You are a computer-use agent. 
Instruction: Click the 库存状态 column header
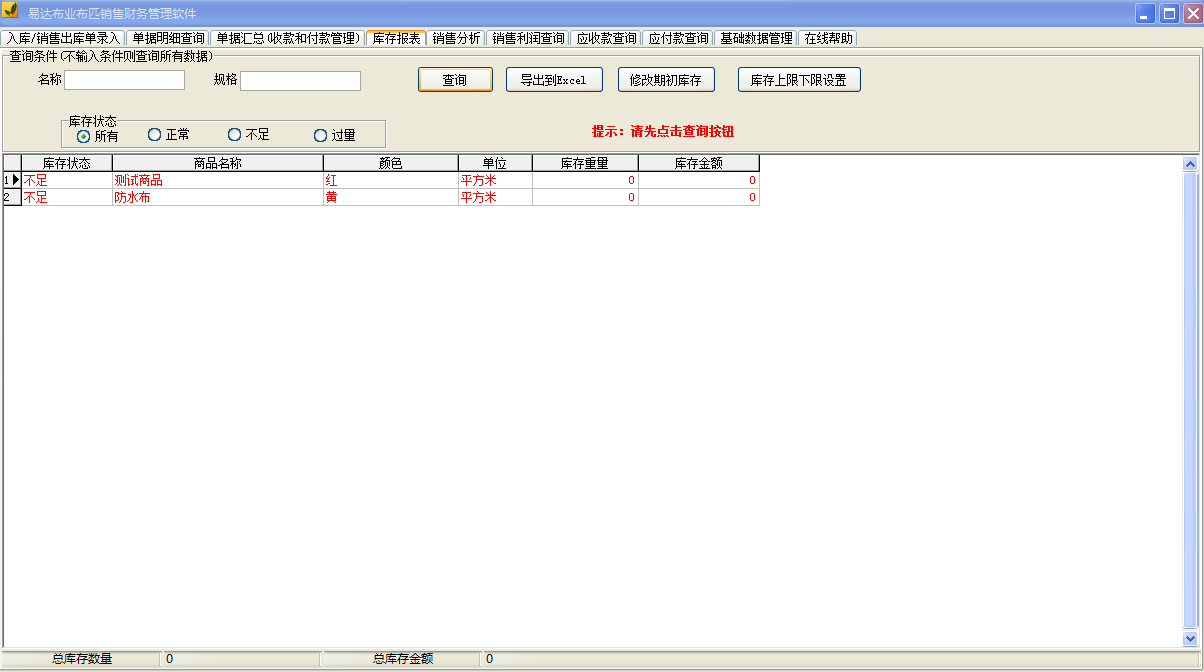click(67, 163)
